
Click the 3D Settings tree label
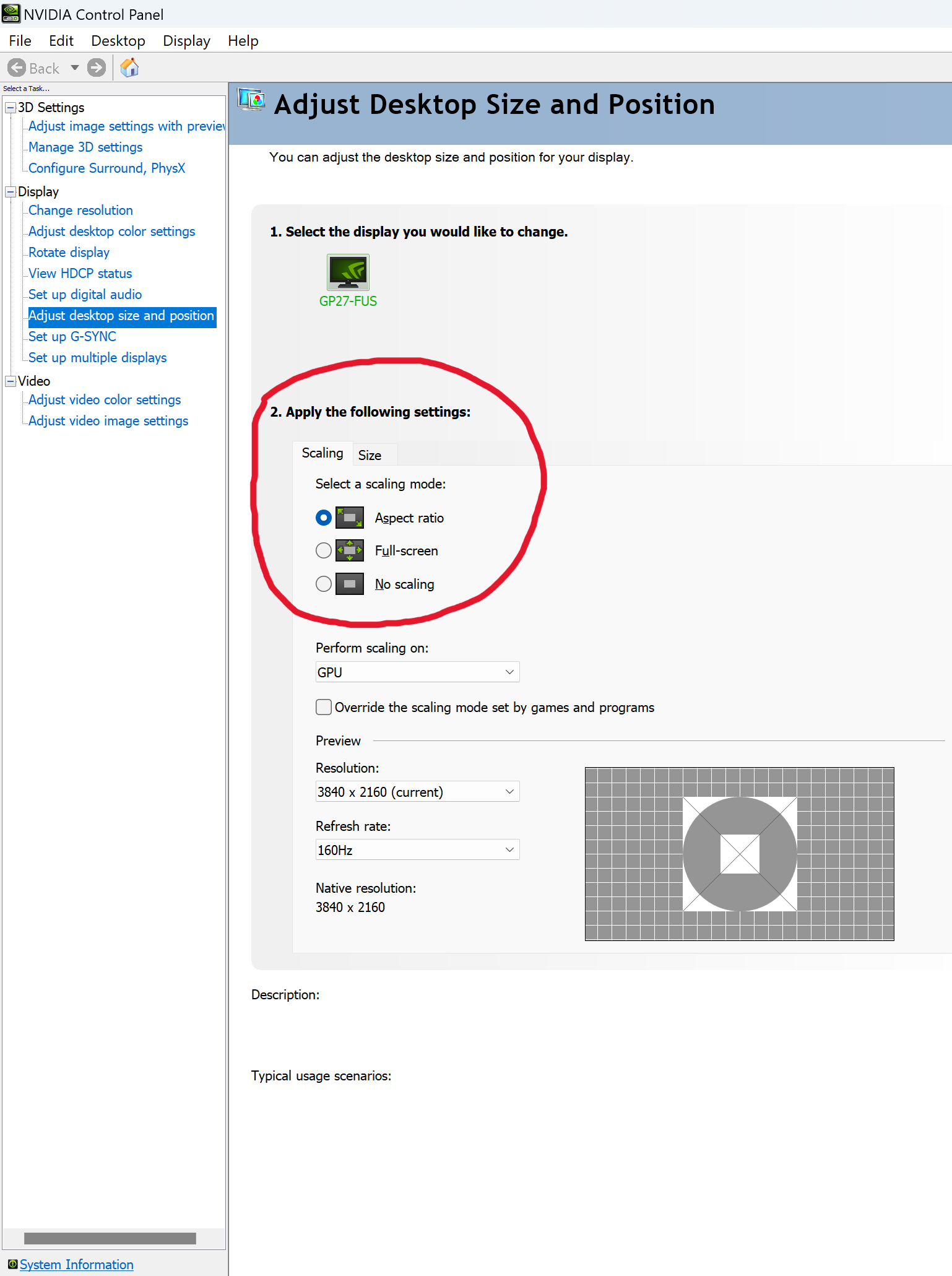coord(51,108)
